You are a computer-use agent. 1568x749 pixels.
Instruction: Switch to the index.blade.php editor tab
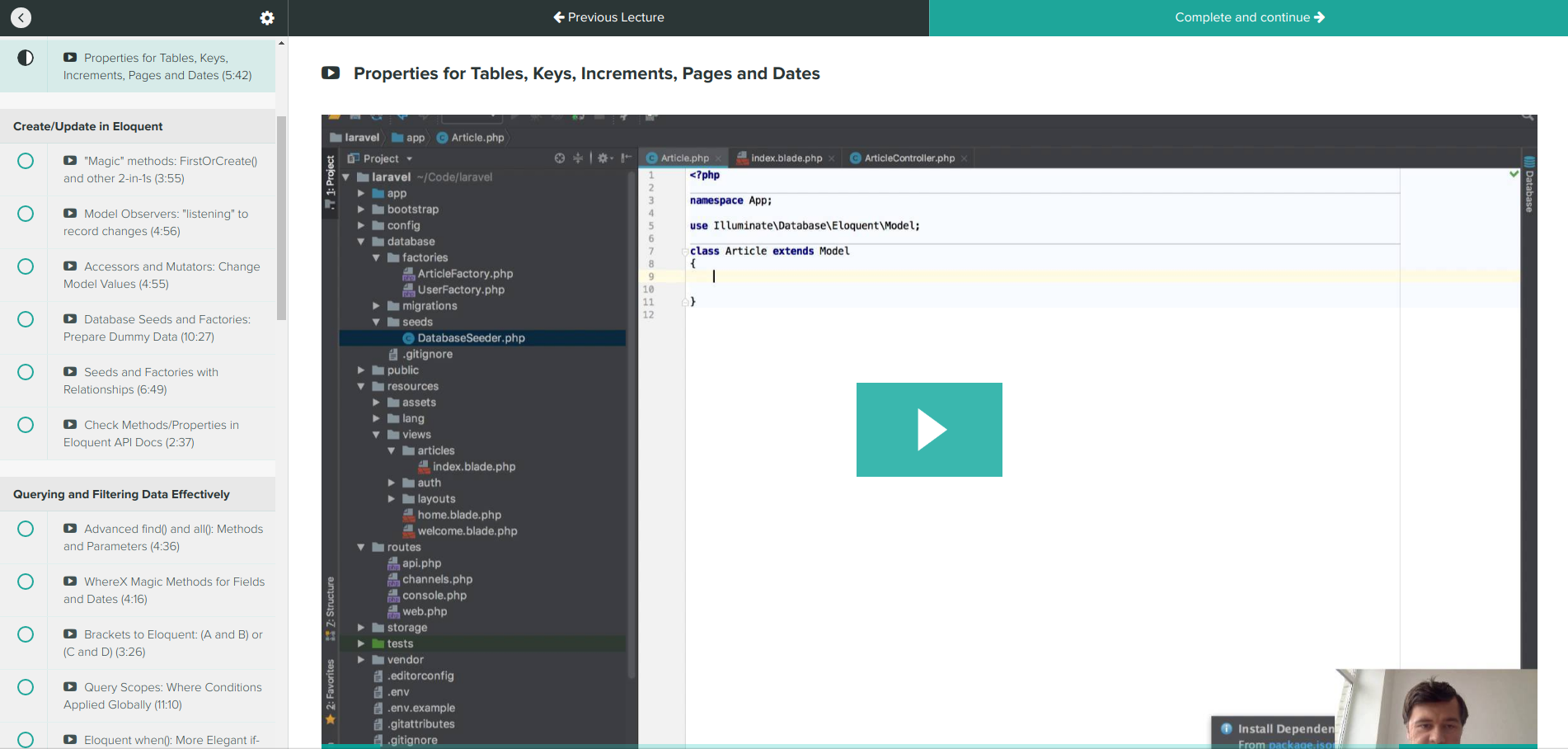coord(786,158)
